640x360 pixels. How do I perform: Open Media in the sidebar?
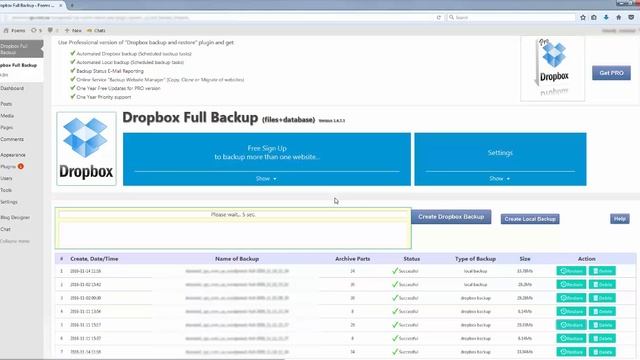pos(7,116)
